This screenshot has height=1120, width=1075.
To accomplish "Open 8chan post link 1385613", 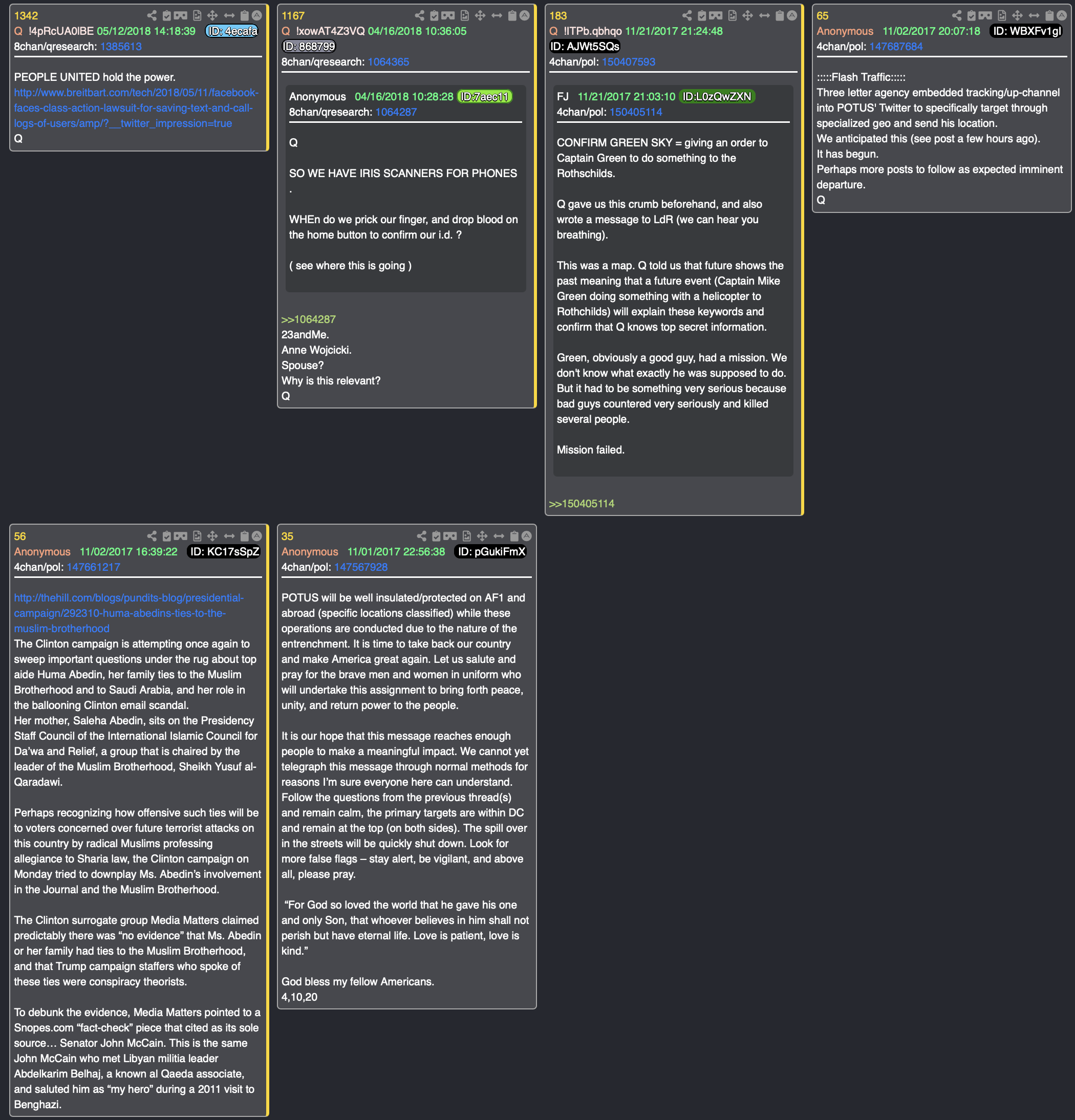I will (121, 47).
